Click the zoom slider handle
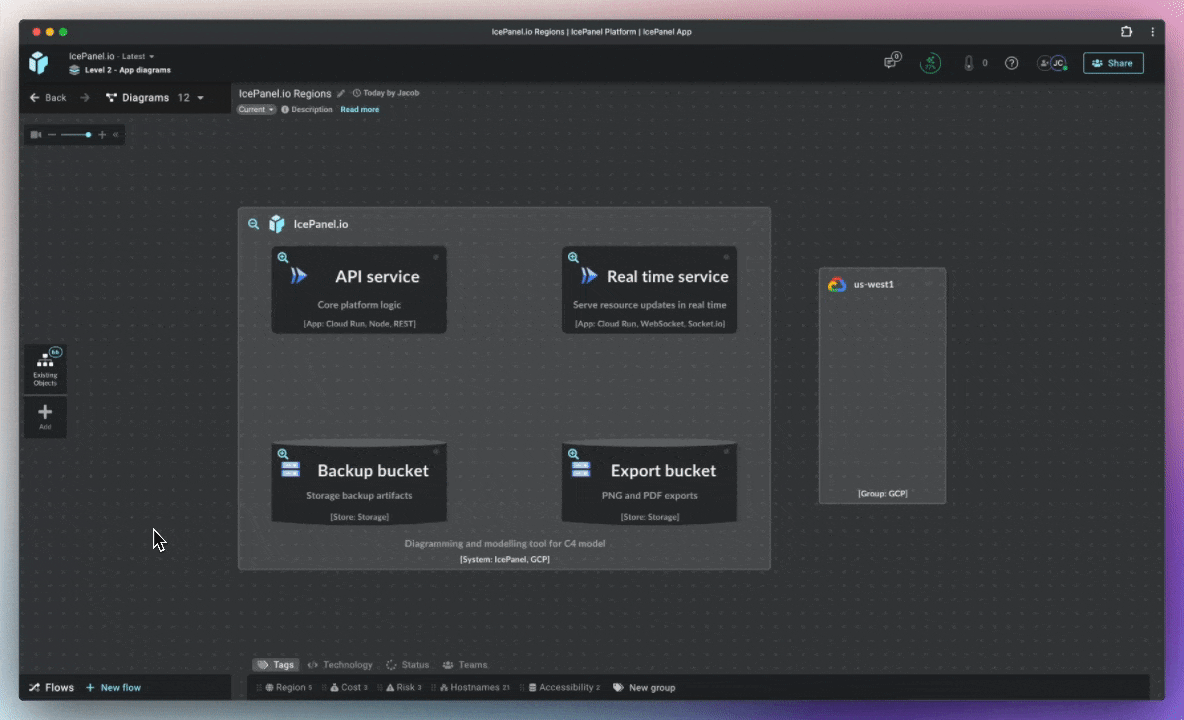Screen dimensions: 1184x720 88,134
